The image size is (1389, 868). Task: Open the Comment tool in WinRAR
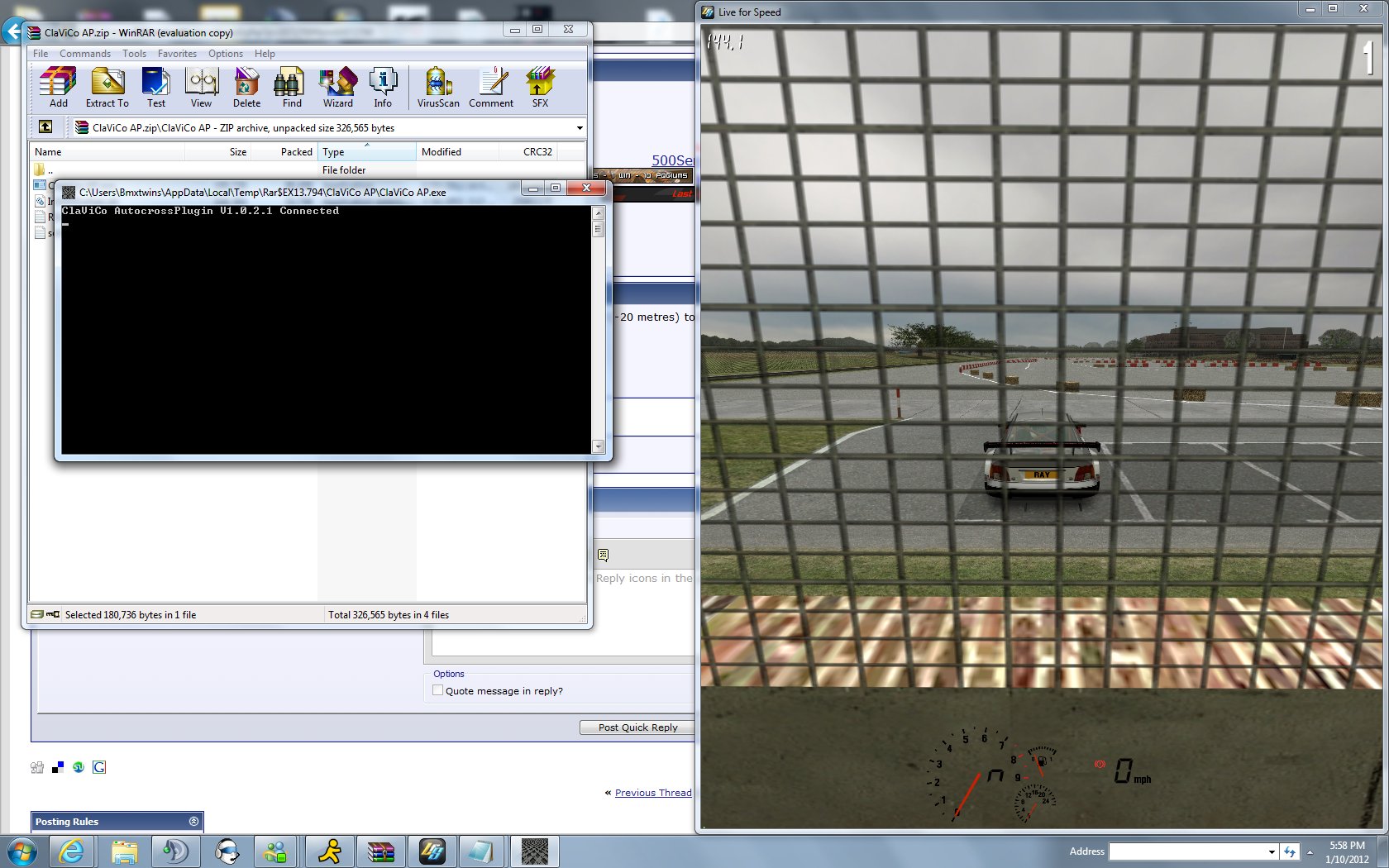pos(491,87)
